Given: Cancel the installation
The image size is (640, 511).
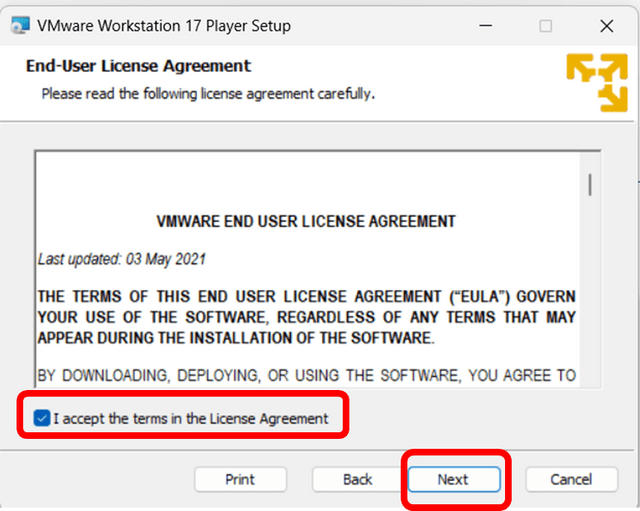Looking at the screenshot, I should coord(571,479).
